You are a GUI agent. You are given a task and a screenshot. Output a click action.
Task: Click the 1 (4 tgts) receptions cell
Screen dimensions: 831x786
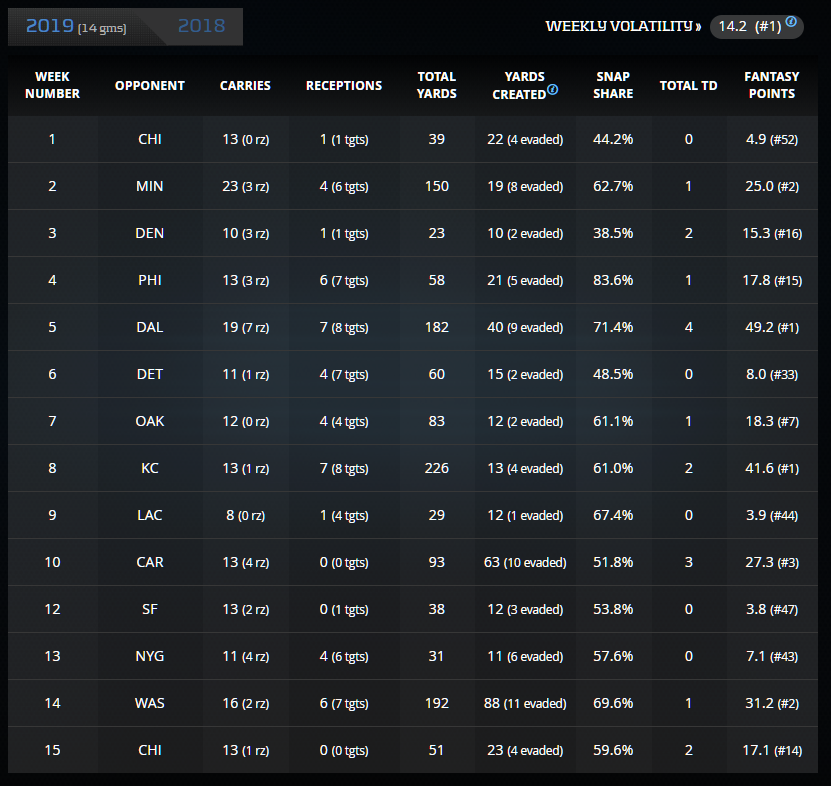[x=344, y=515]
